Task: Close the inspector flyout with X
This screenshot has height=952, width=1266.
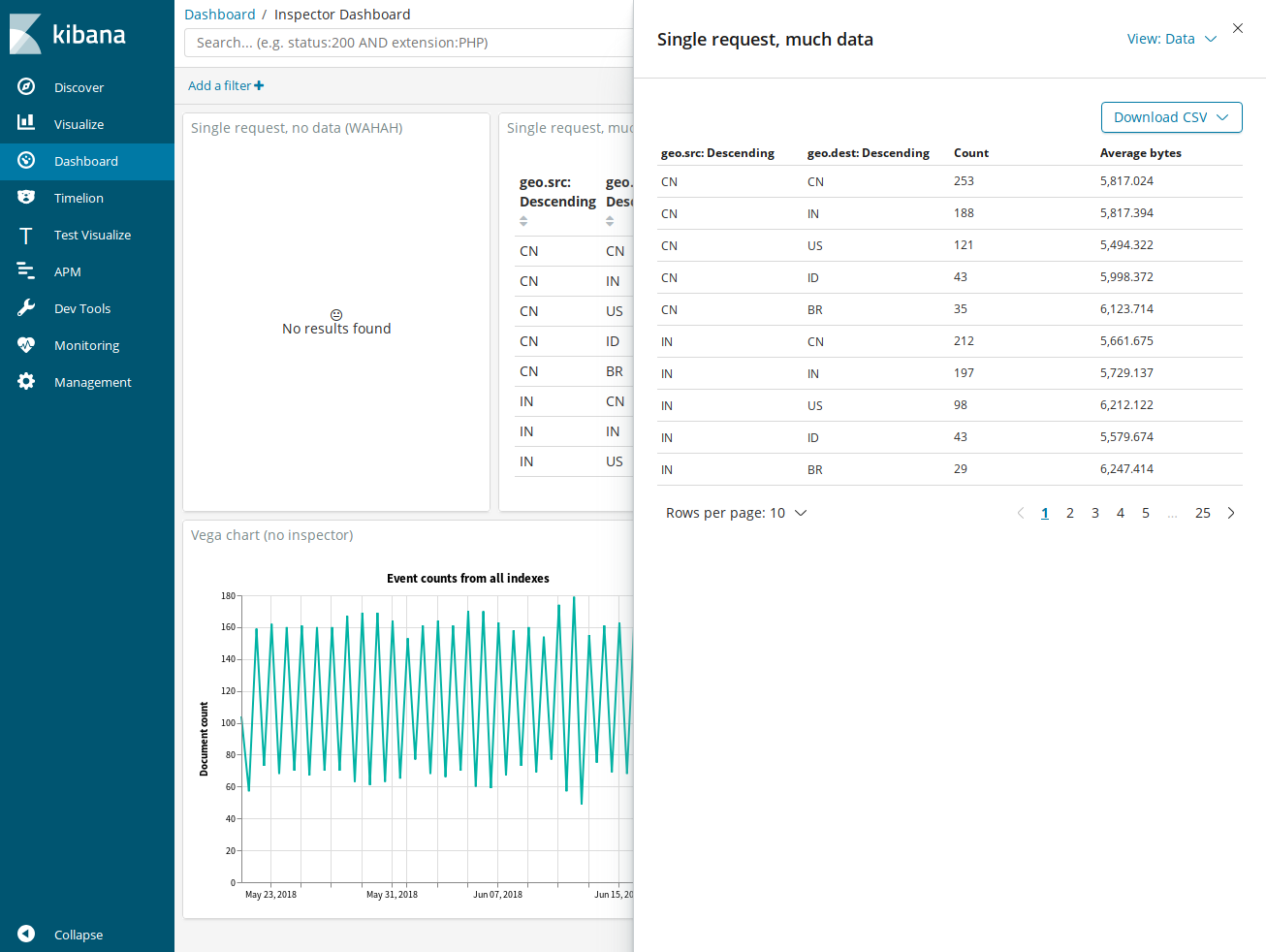Action: point(1238,28)
